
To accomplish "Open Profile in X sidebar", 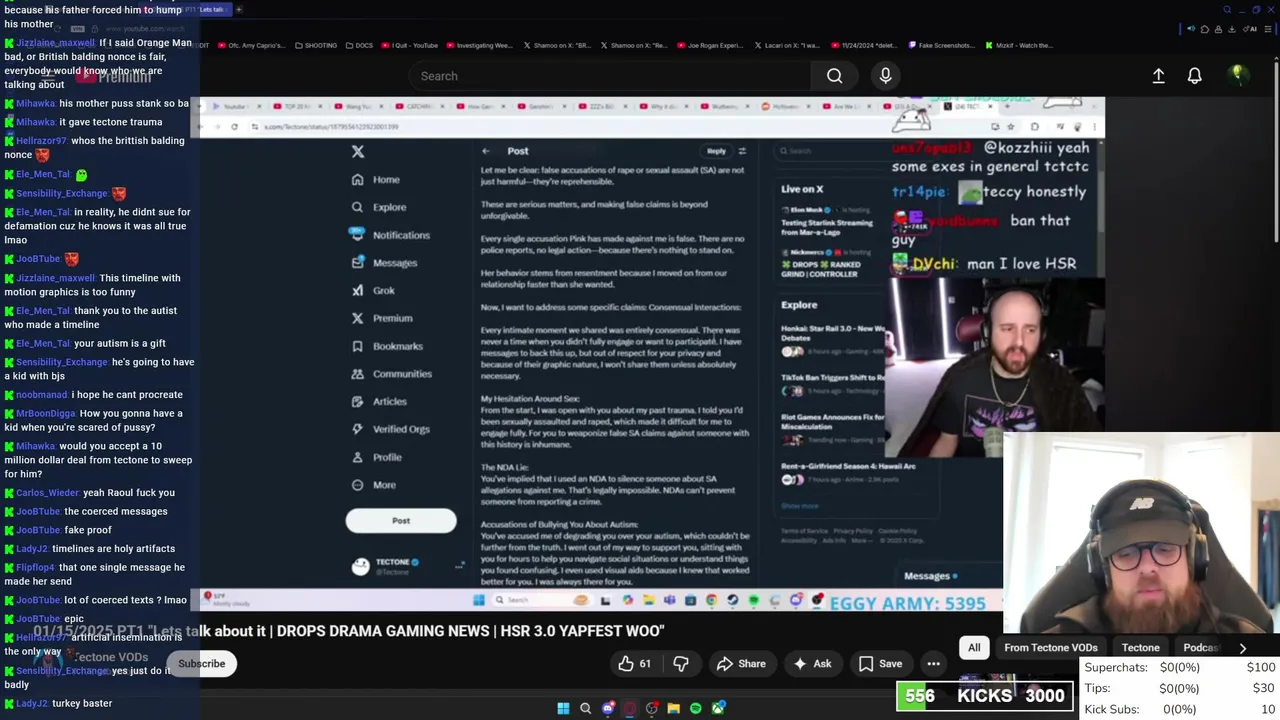I will click(x=376, y=457).
